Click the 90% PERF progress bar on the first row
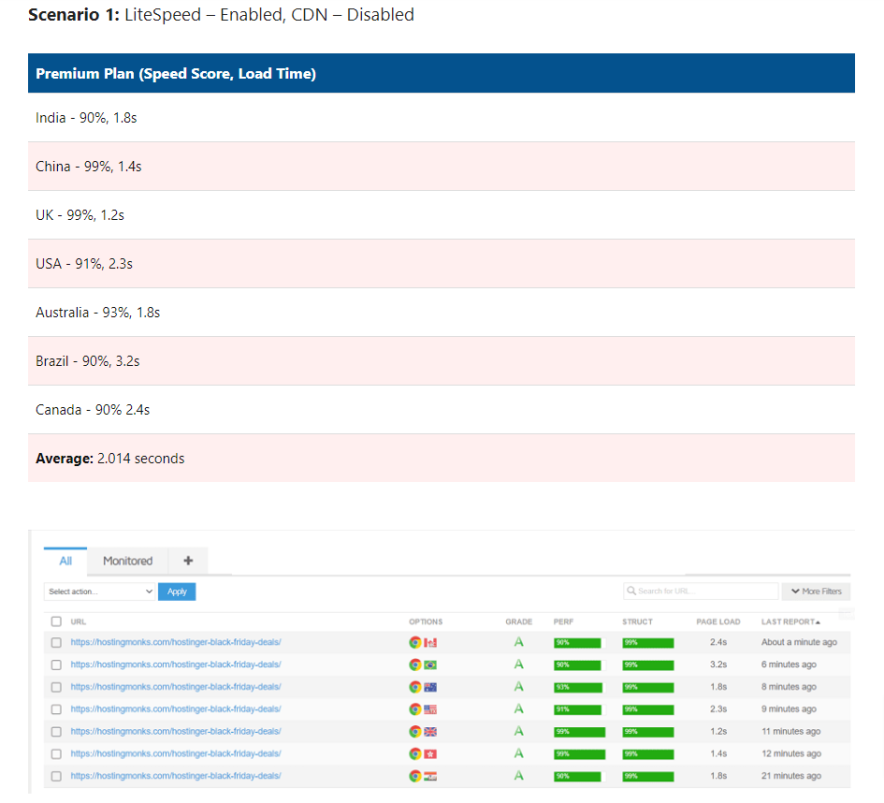Image resolution: width=884 pixels, height=803 pixels. (578, 642)
